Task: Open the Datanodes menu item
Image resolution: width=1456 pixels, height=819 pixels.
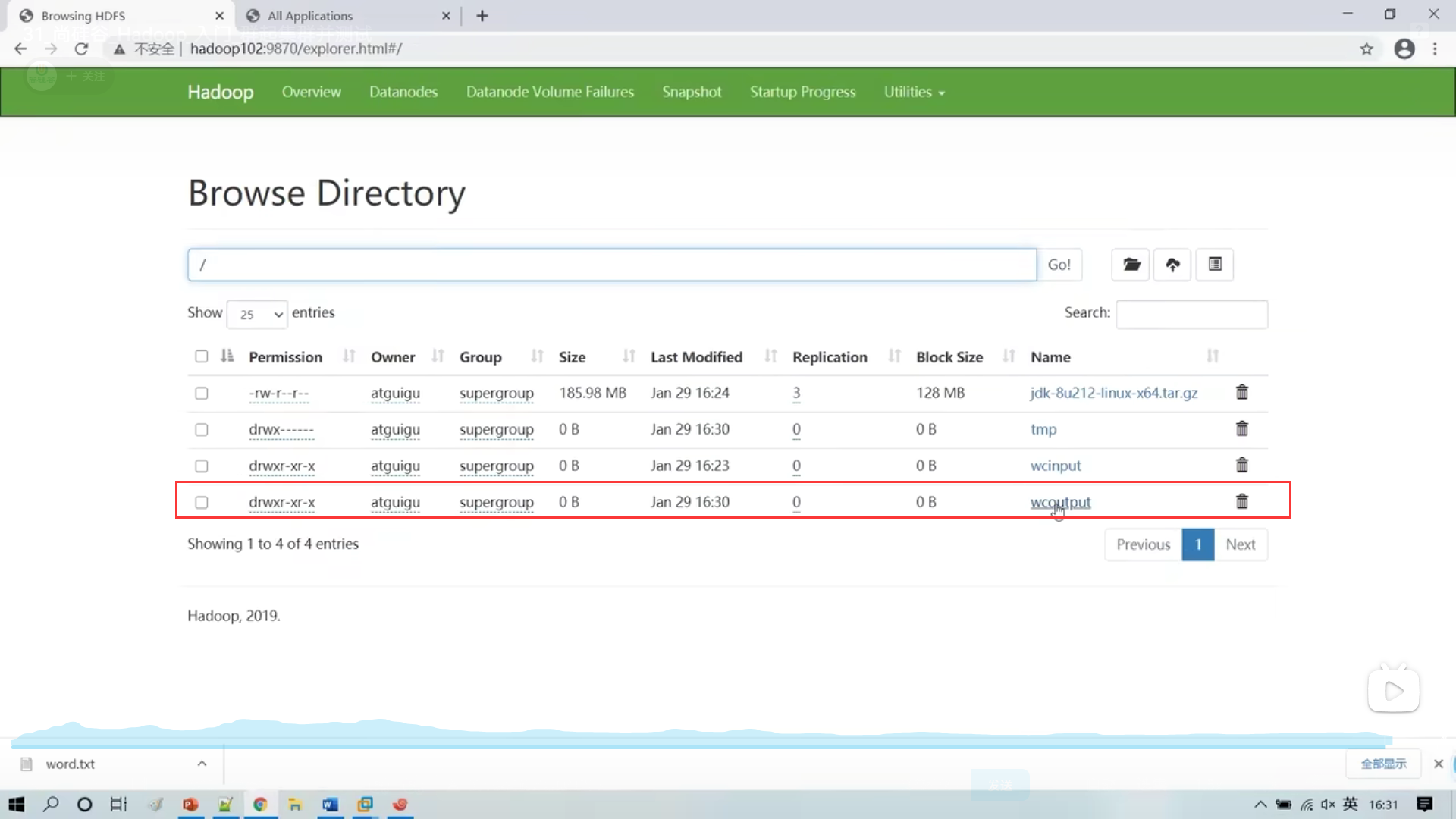Action: click(403, 92)
